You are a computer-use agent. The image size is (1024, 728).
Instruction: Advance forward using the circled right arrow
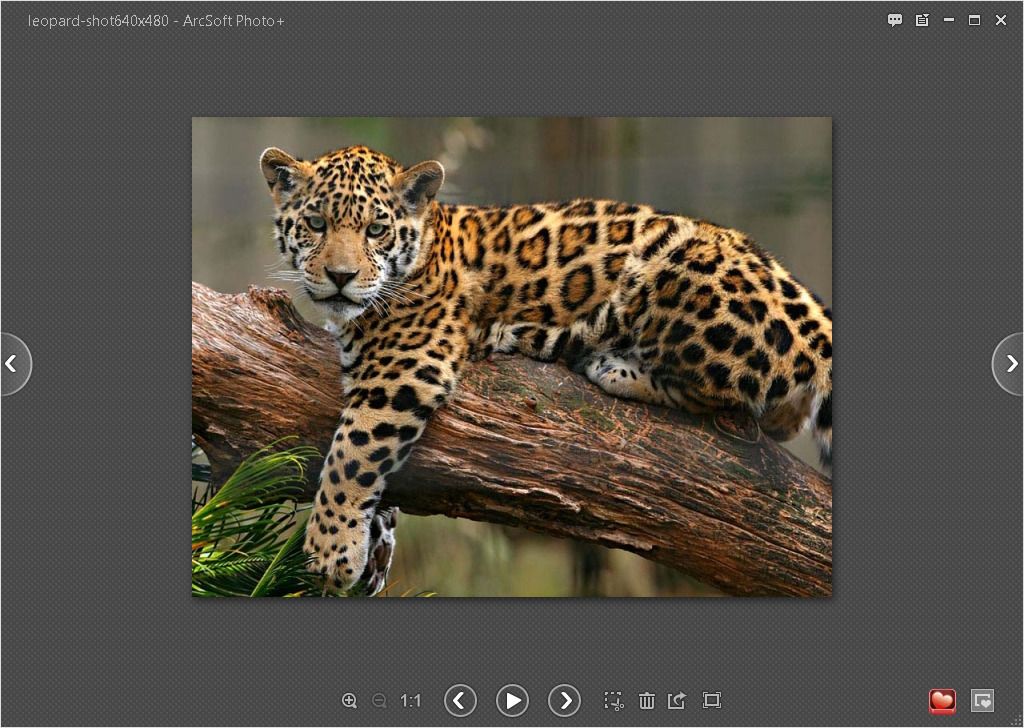(566, 700)
